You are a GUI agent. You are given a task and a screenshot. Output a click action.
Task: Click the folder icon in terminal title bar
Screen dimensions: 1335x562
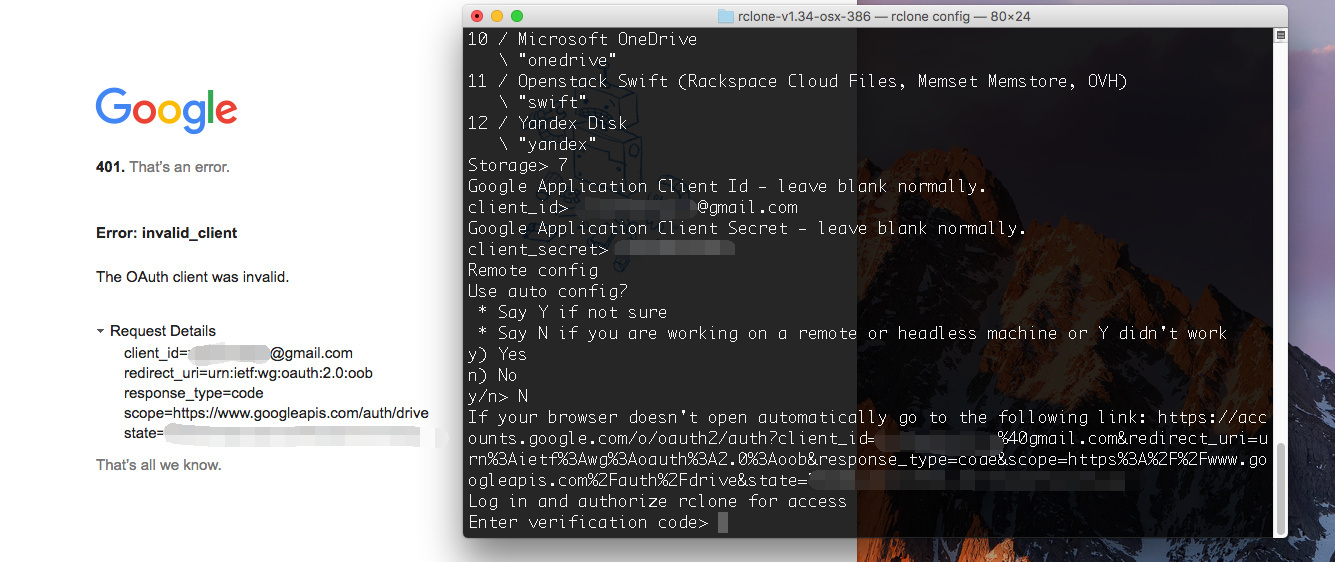pos(726,16)
